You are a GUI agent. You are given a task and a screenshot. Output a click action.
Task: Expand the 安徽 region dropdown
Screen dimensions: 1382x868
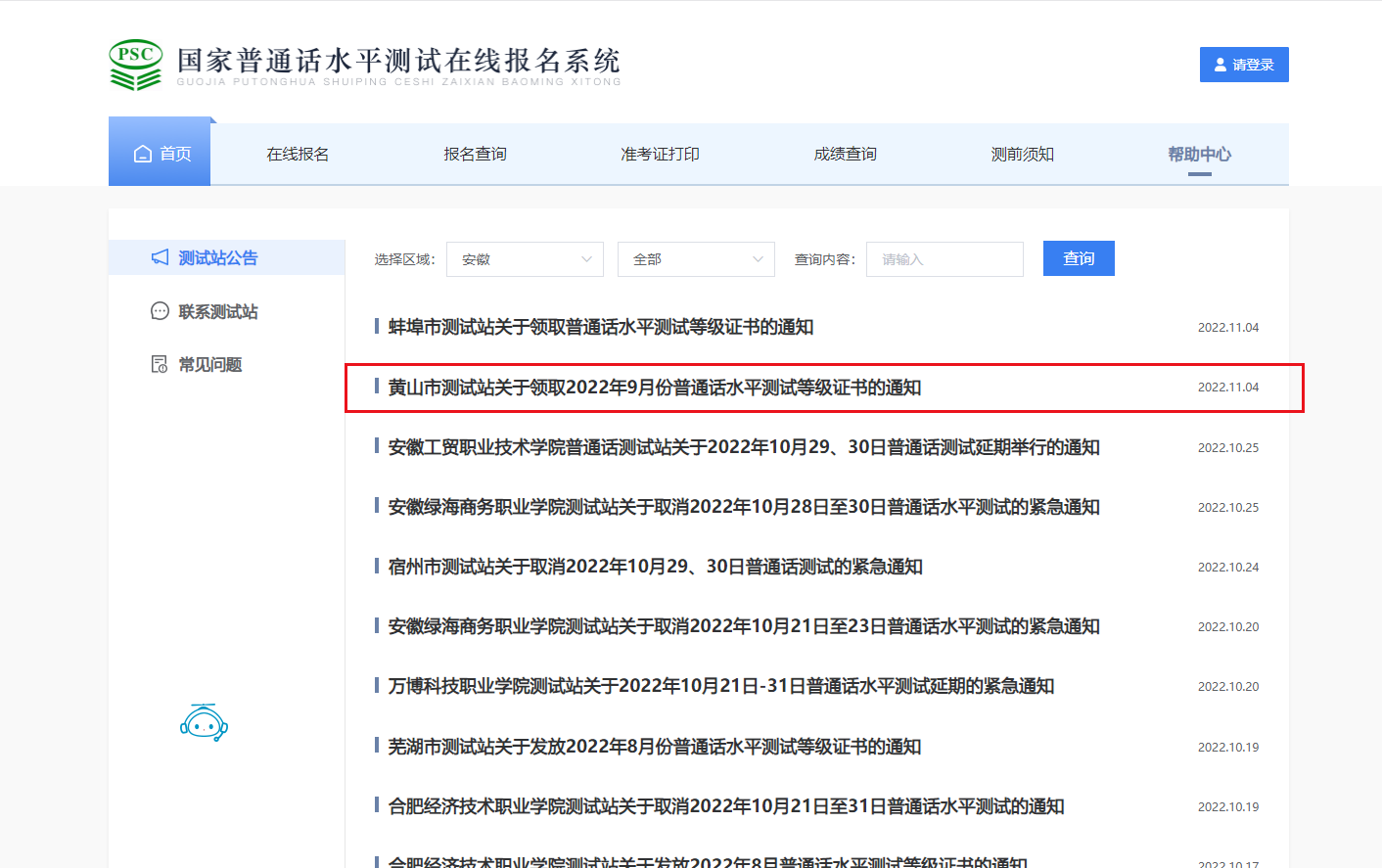pyautogui.click(x=526, y=259)
